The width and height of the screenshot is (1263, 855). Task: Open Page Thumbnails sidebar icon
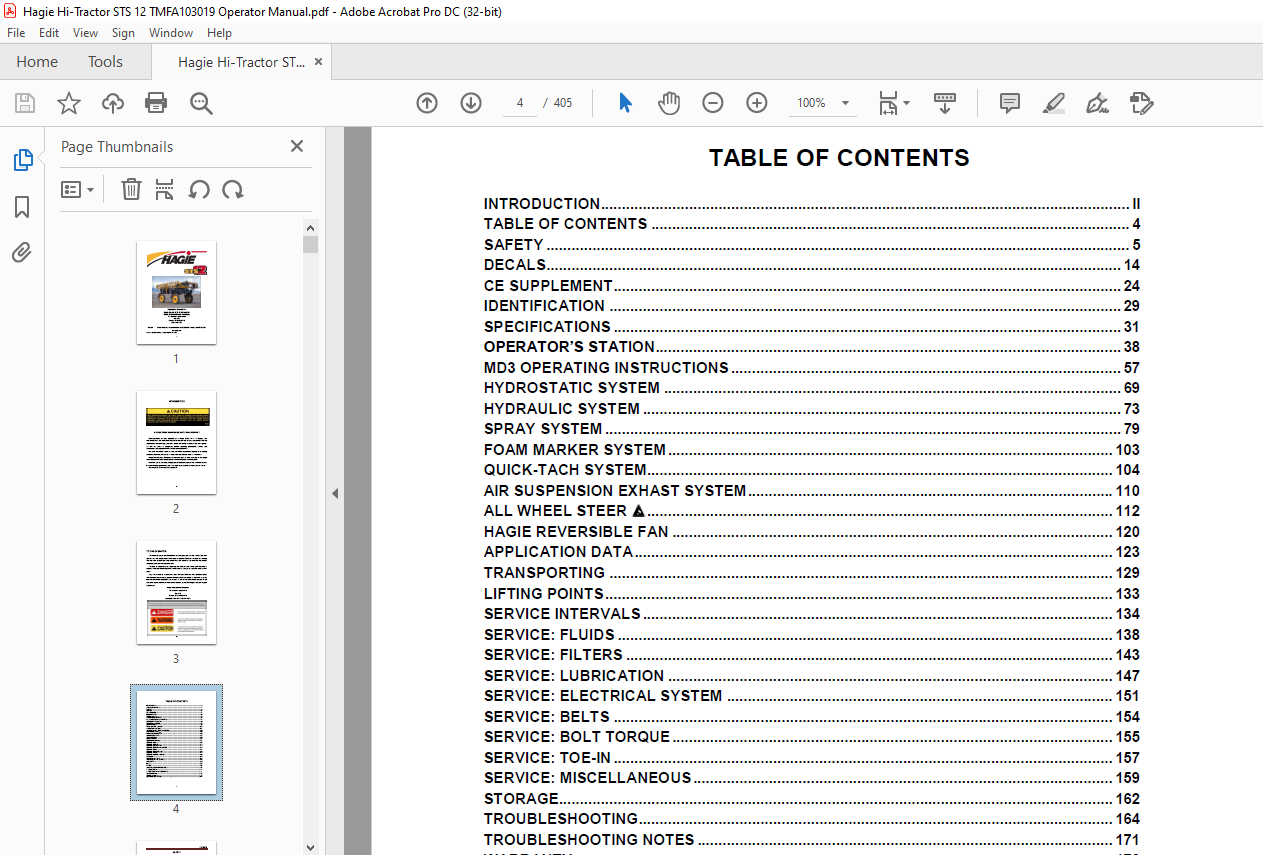click(22, 160)
